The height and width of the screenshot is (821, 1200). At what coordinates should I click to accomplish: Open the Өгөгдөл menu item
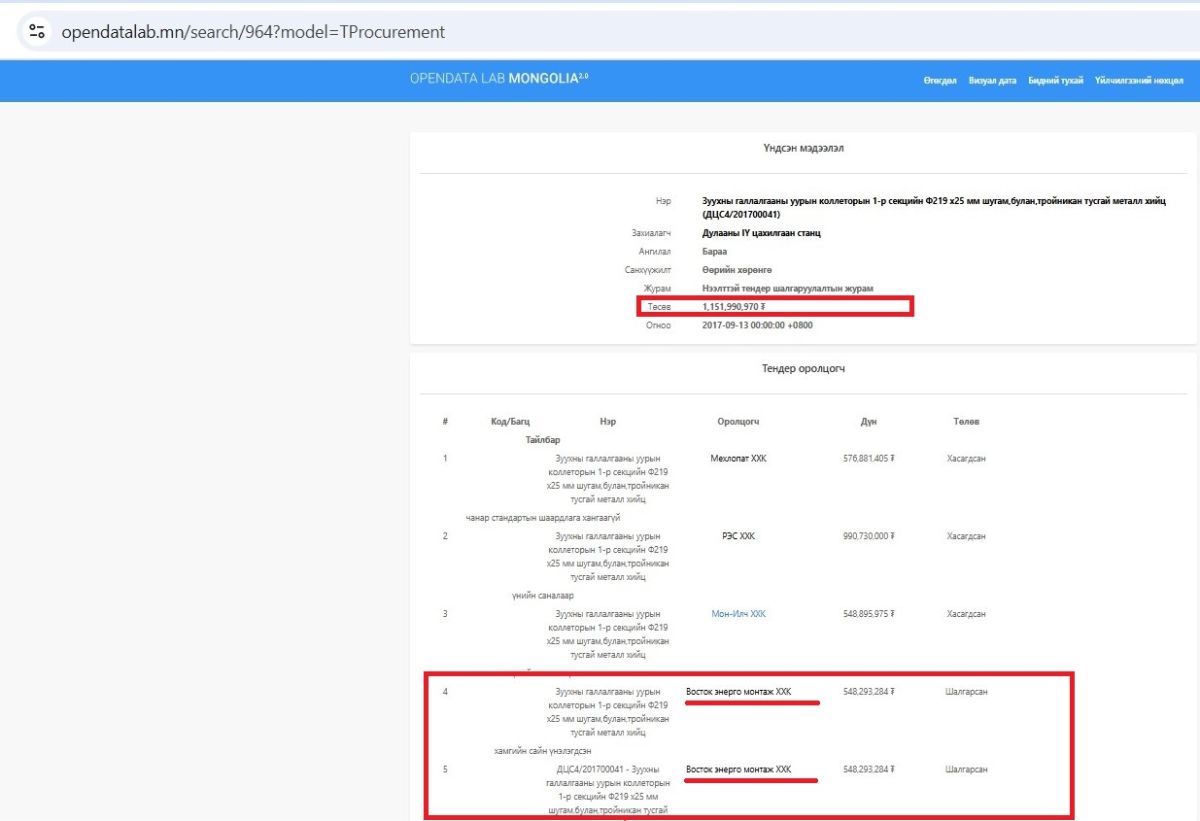[x=940, y=81]
